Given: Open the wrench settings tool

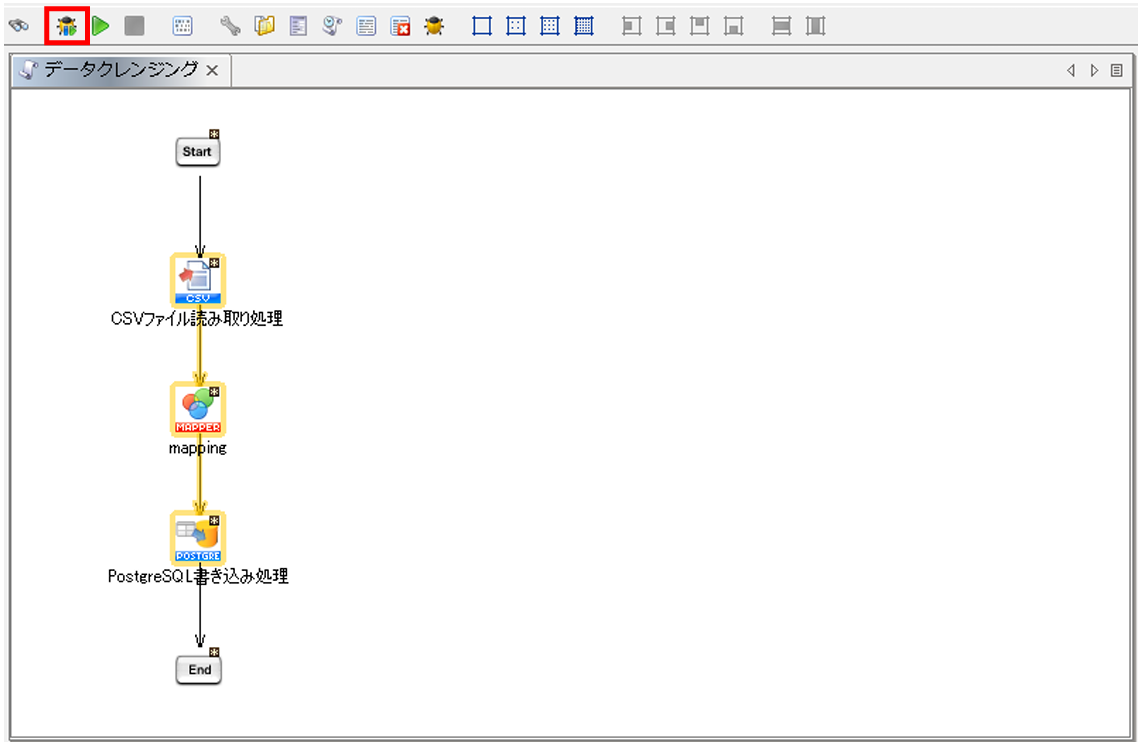Looking at the screenshot, I should tap(230, 26).
